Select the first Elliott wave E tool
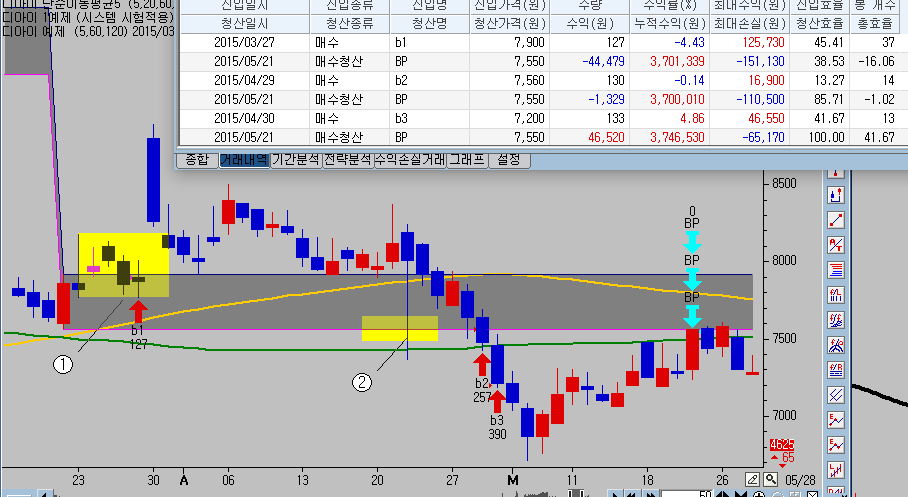 (836, 419)
